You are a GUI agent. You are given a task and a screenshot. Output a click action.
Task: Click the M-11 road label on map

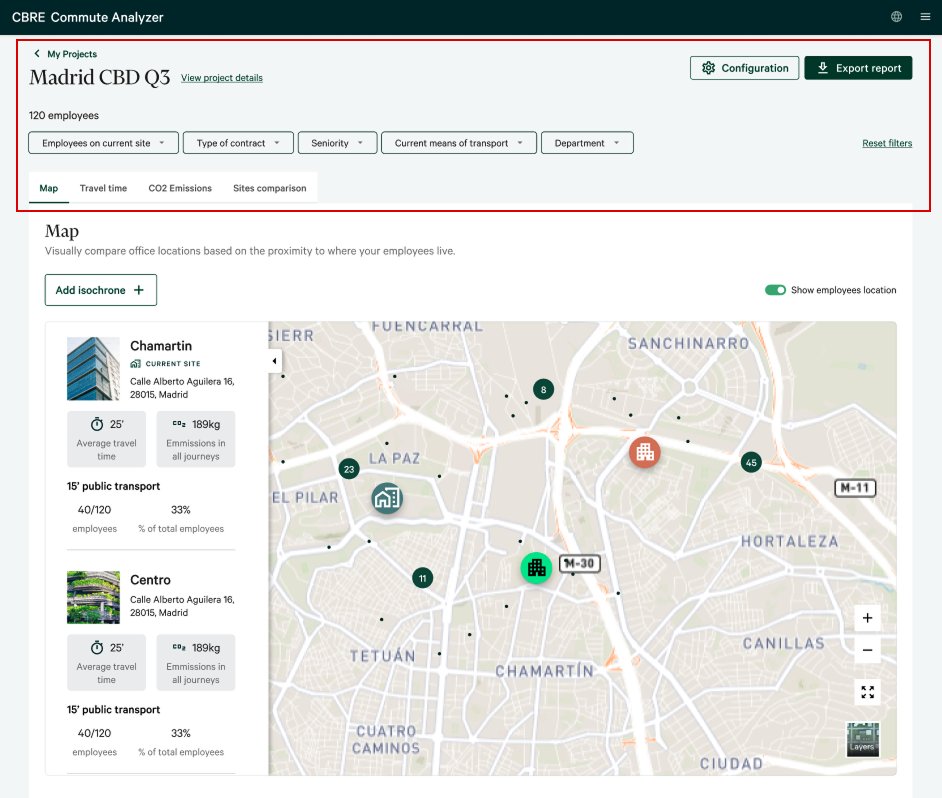coord(855,488)
